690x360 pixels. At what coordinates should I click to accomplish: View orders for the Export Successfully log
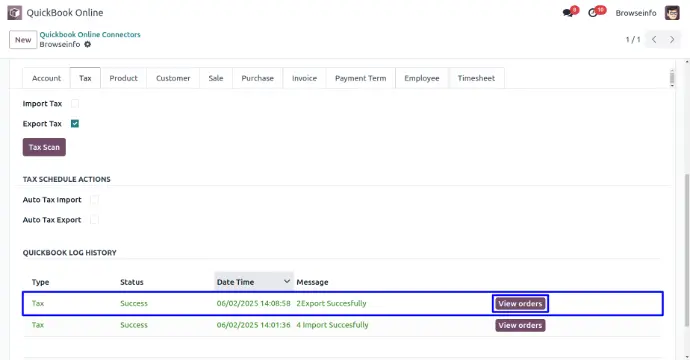tap(520, 304)
